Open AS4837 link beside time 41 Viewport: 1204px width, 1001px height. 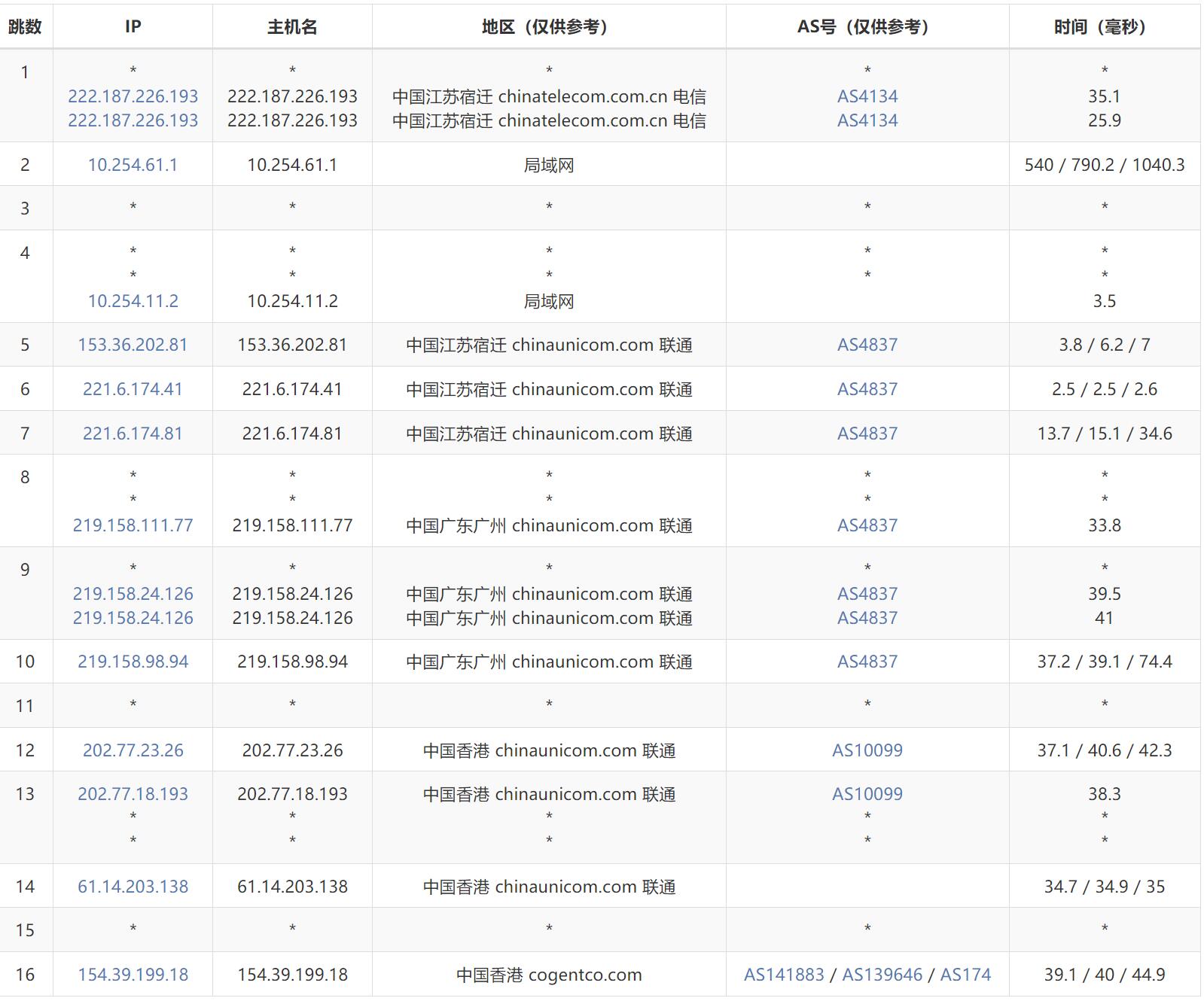pyautogui.click(x=867, y=618)
